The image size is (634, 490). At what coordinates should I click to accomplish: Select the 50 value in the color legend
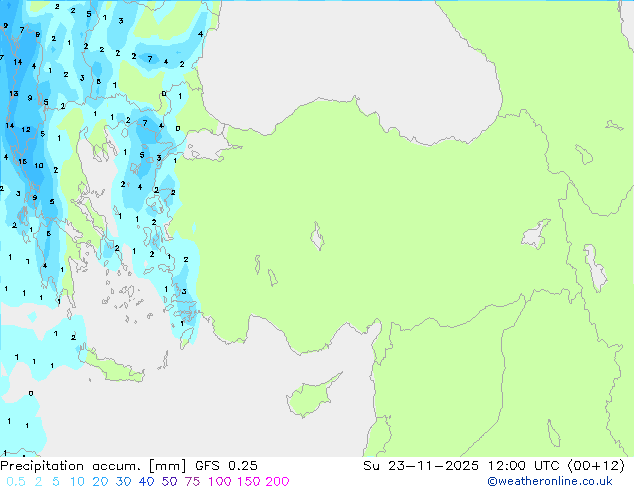[x=169, y=482]
